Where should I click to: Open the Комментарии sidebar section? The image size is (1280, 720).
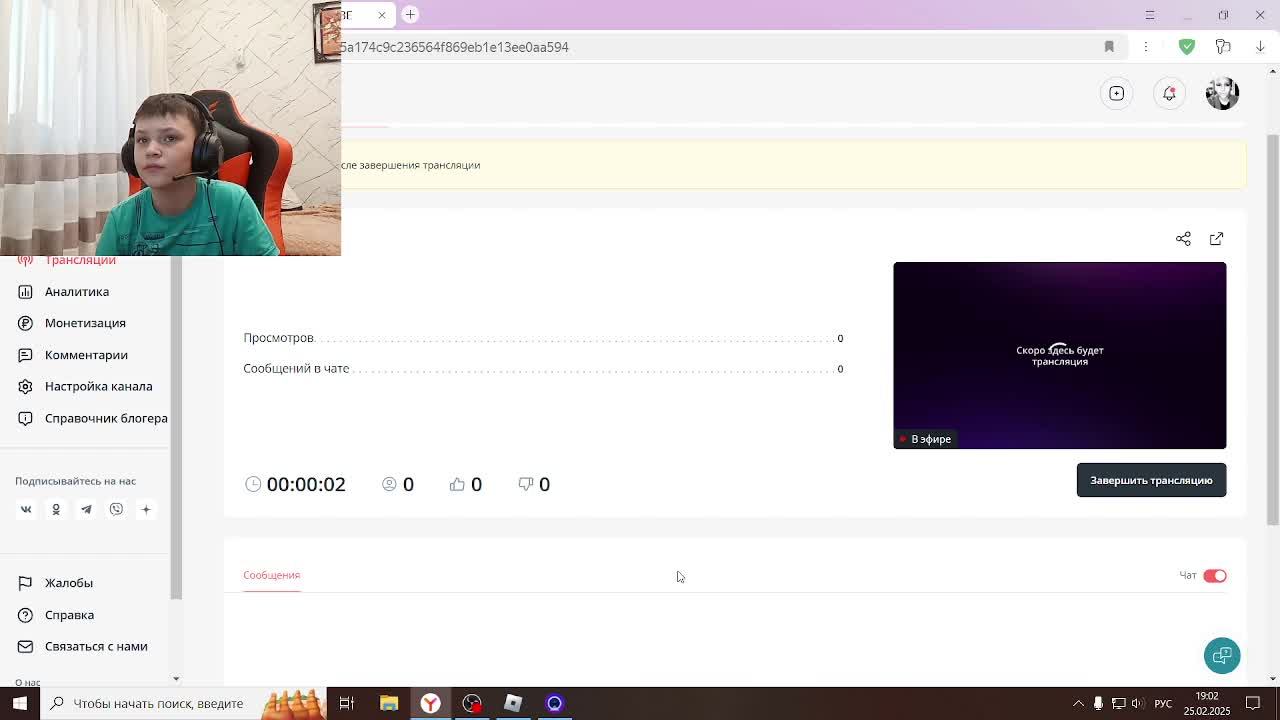point(86,355)
